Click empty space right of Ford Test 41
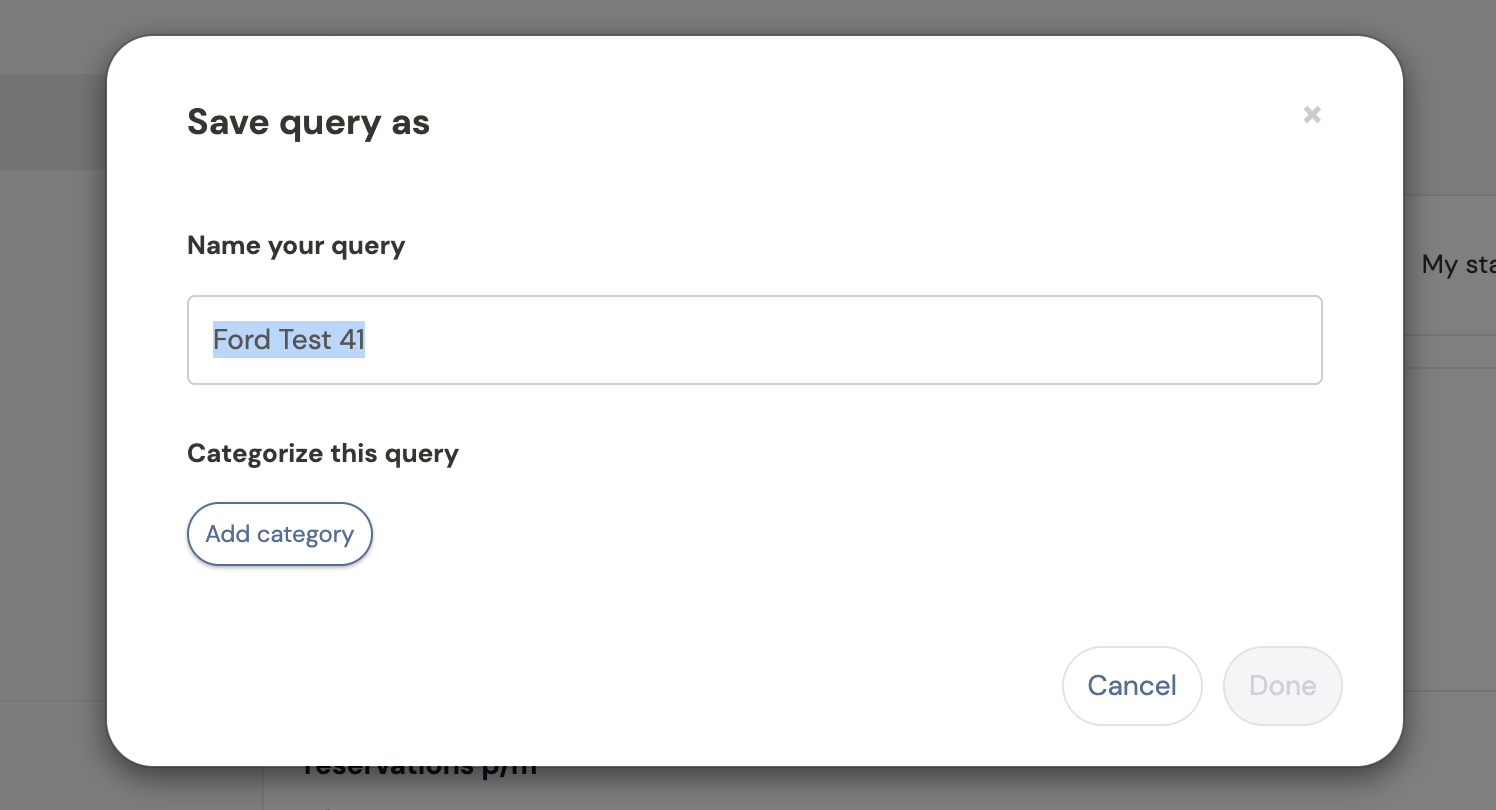1496x810 pixels. point(840,340)
